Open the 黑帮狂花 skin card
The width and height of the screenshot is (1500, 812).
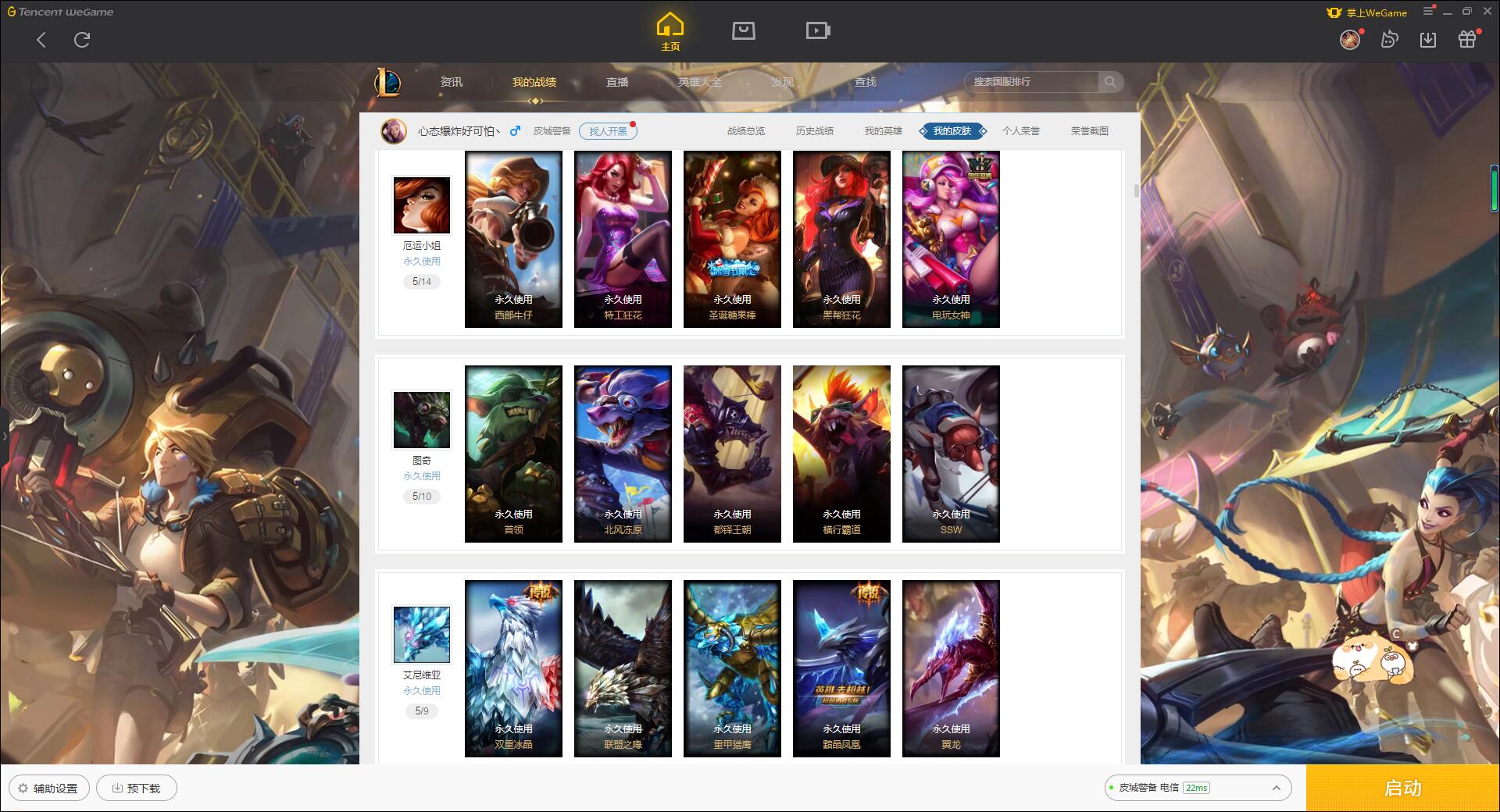coord(841,239)
